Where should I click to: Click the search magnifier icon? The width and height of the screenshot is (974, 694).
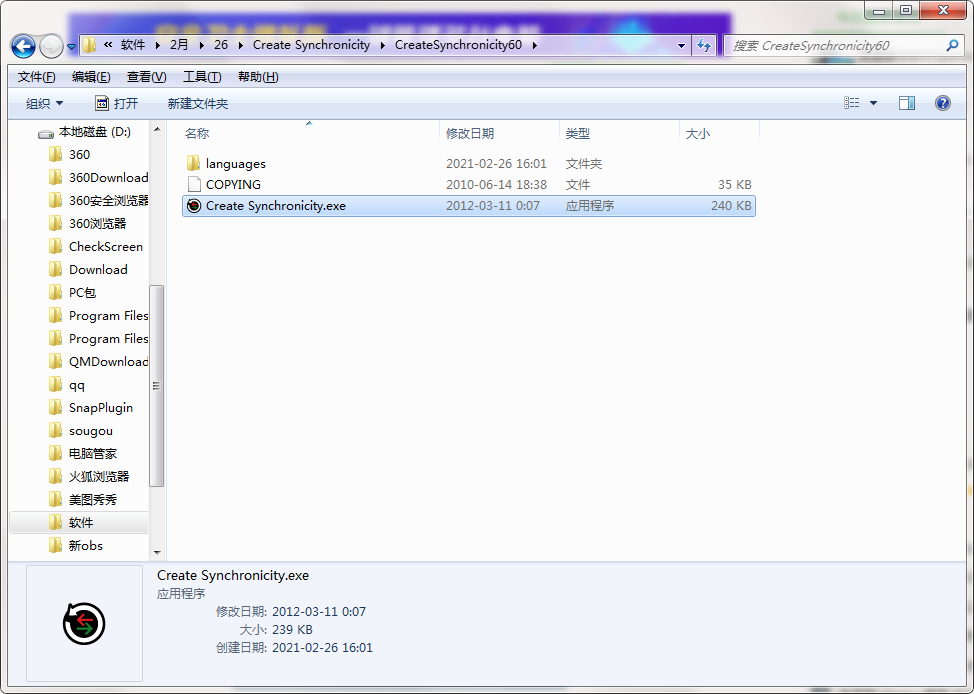(x=952, y=45)
